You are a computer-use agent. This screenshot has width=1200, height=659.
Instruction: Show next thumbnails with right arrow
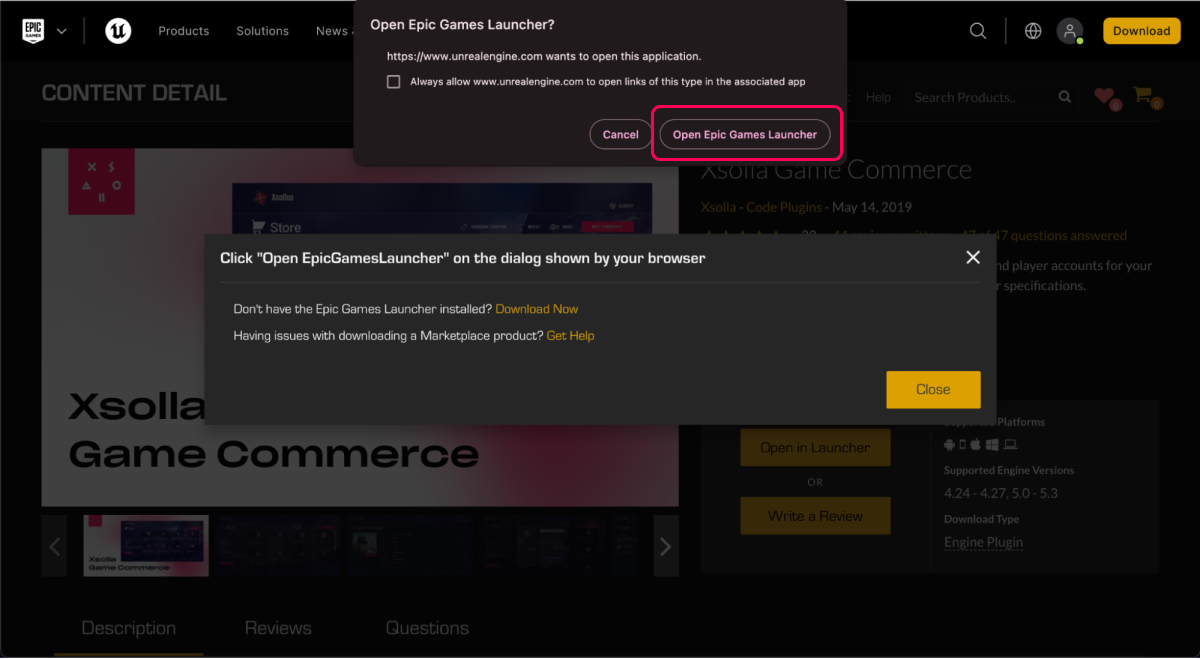[665, 546]
